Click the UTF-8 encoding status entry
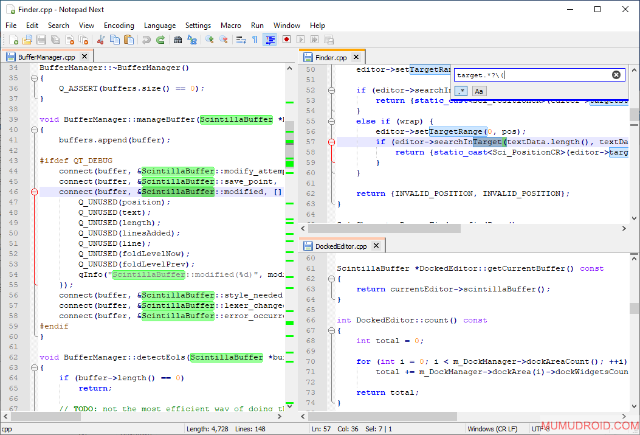 click(x=541, y=429)
